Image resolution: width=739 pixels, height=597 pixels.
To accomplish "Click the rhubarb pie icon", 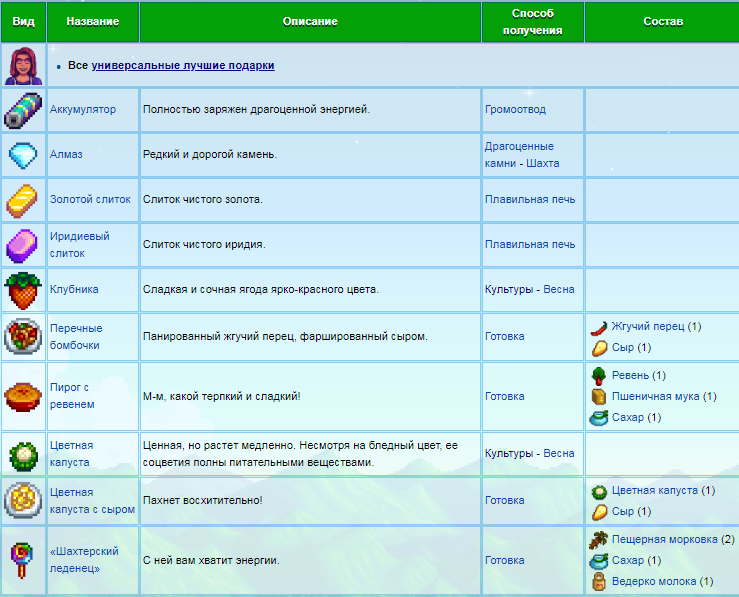I will [23, 397].
